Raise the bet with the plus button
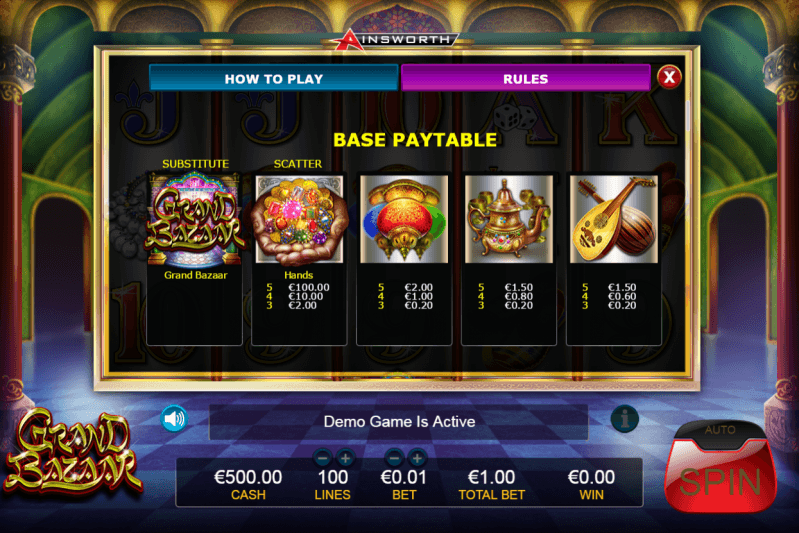 click(x=417, y=458)
